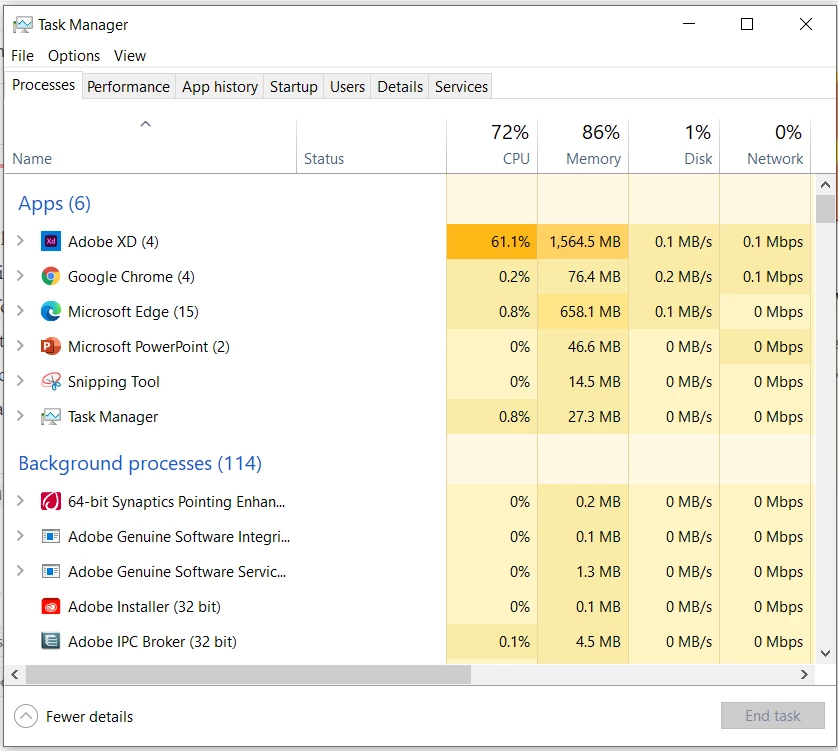This screenshot has width=838, height=751.
Task: Switch to the App history tab
Action: [220, 87]
